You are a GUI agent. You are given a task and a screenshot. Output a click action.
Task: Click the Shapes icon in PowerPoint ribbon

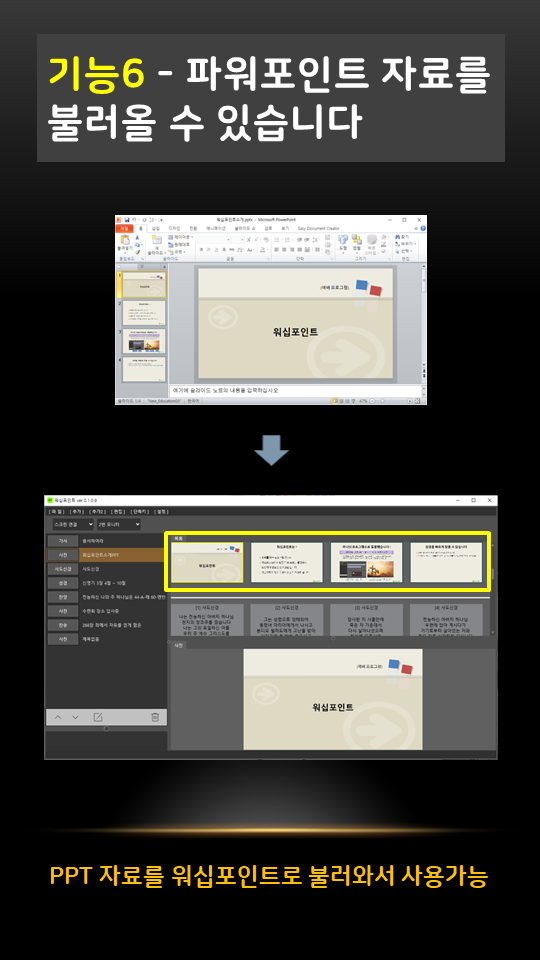(x=343, y=242)
